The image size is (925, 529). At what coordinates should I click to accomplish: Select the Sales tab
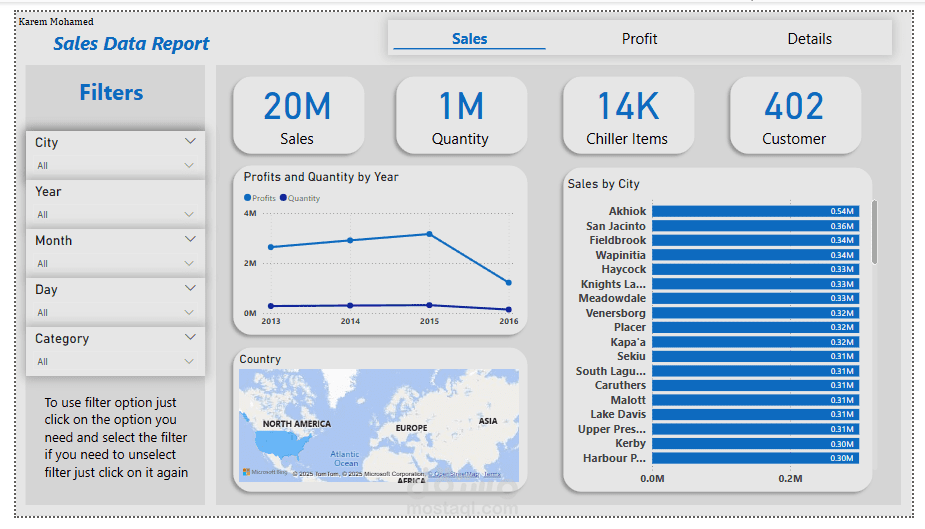pos(469,39)
